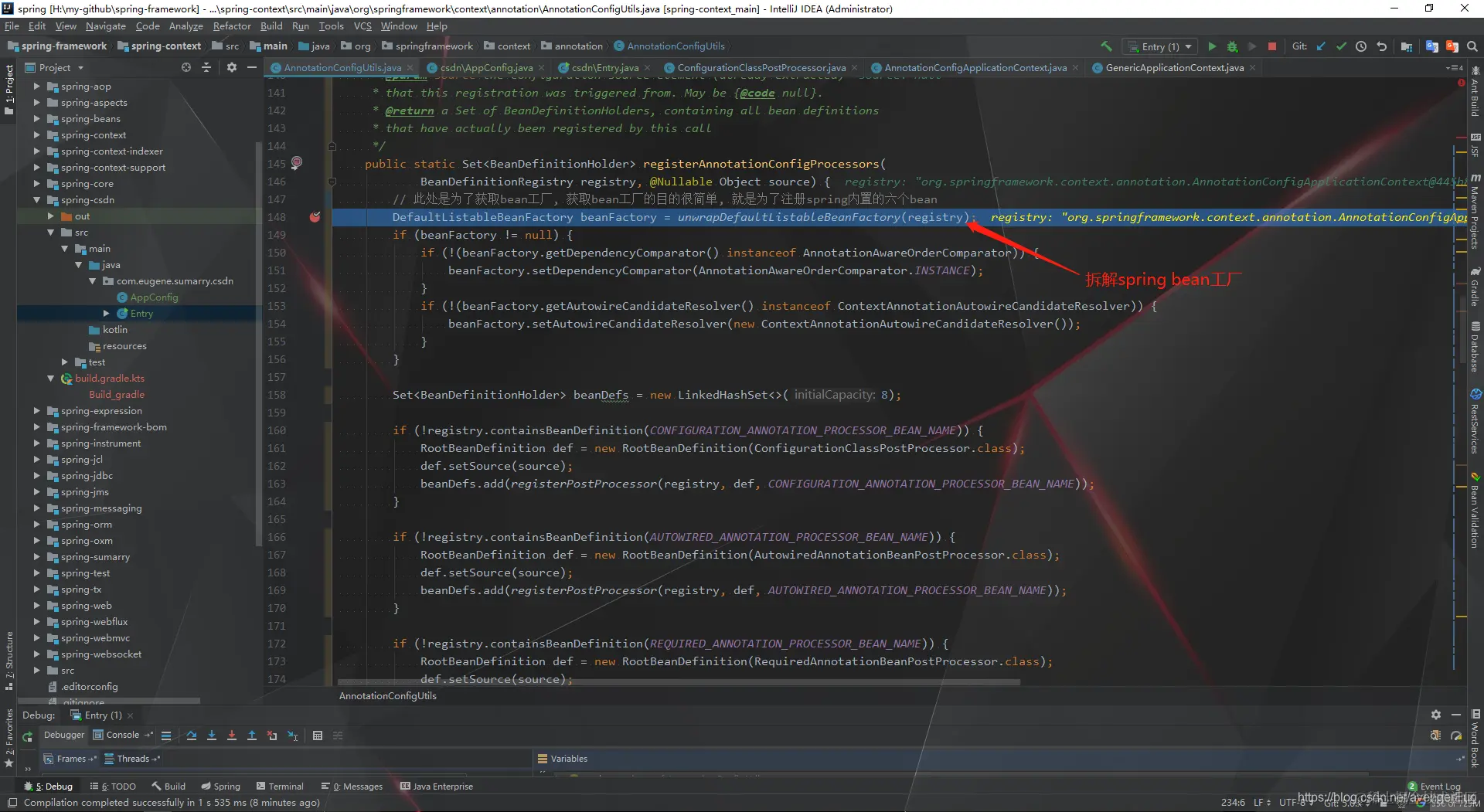Screen dimensions: 1484x812
Task: Click Force Step Into red arrow icon
Action: [232, 736]
